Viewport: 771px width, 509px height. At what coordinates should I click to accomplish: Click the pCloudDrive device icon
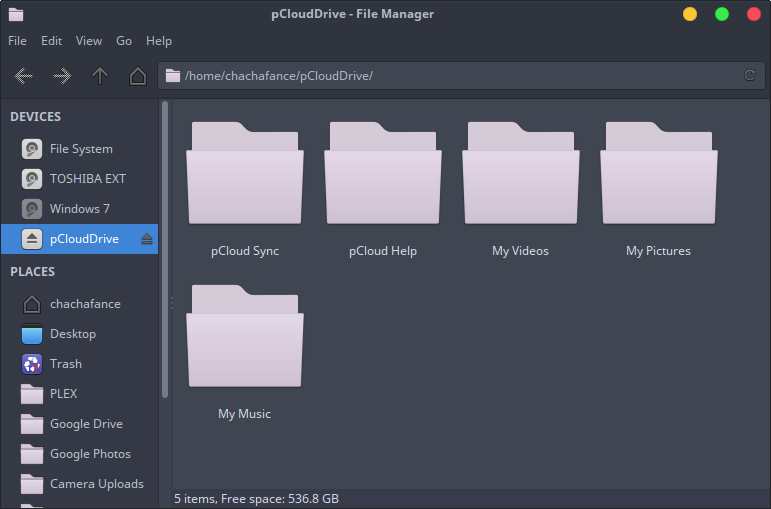click(32, 239)
